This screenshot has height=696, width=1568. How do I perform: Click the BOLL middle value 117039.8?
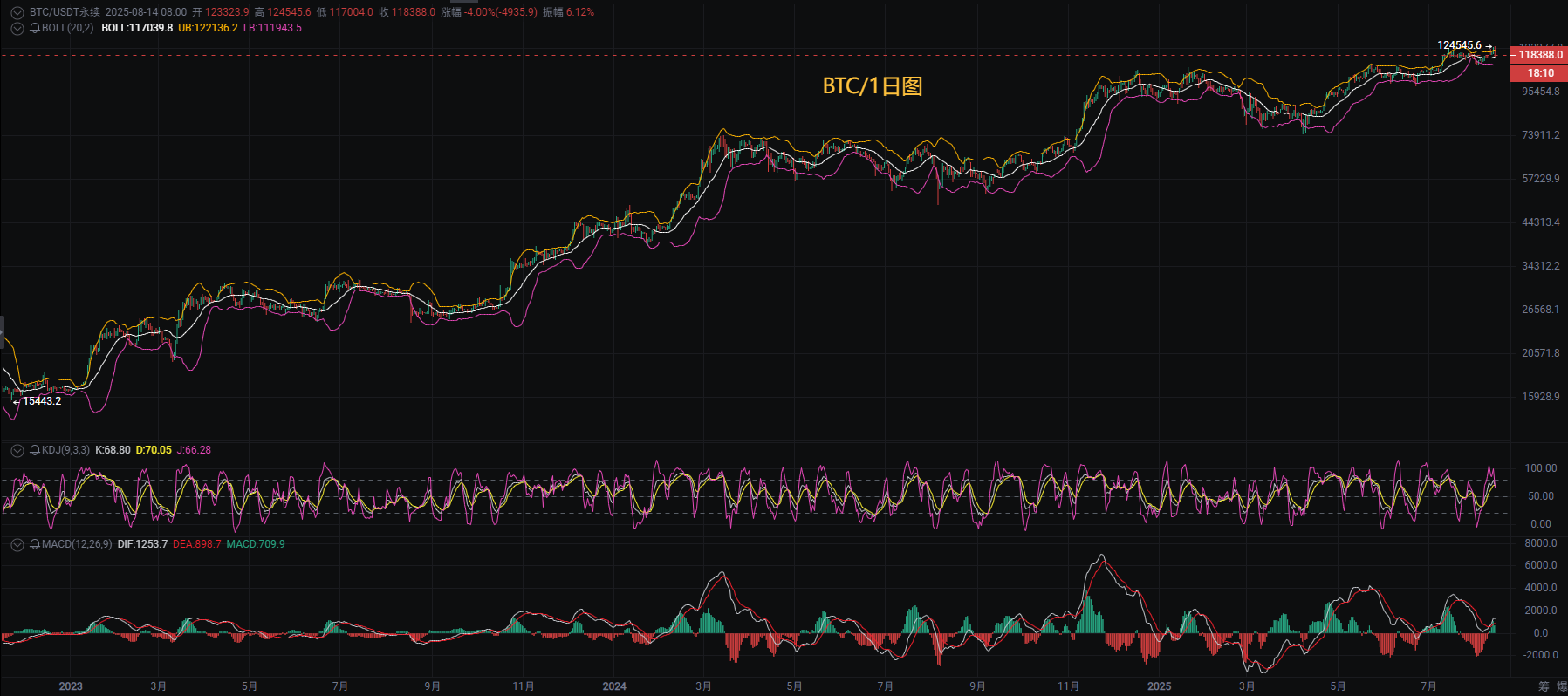137,28
